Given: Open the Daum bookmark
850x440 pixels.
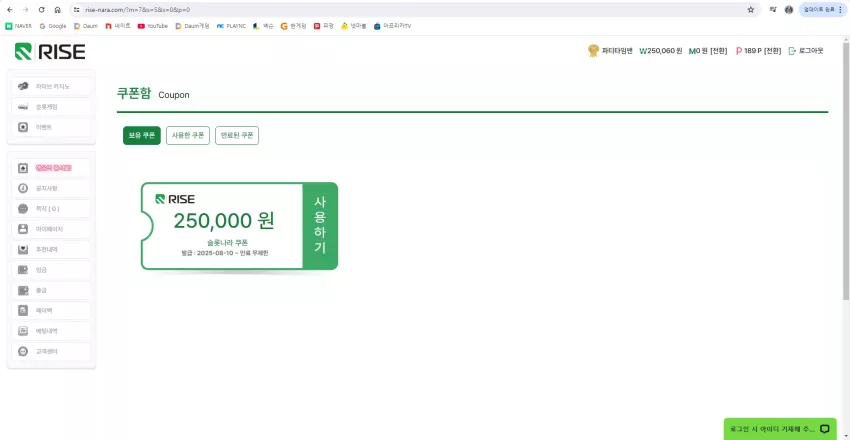Looking at the screenshot, I should (x=86, y=25).
